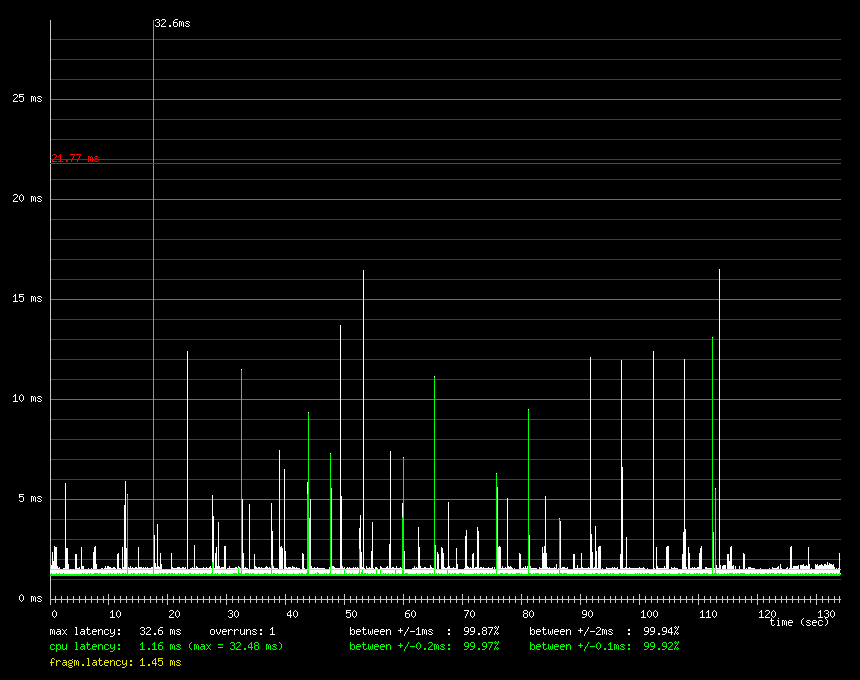Click the 20 ms y-axis label
Image resolution: width=860 pixels, height=680 pixels.
coord(27,199)
